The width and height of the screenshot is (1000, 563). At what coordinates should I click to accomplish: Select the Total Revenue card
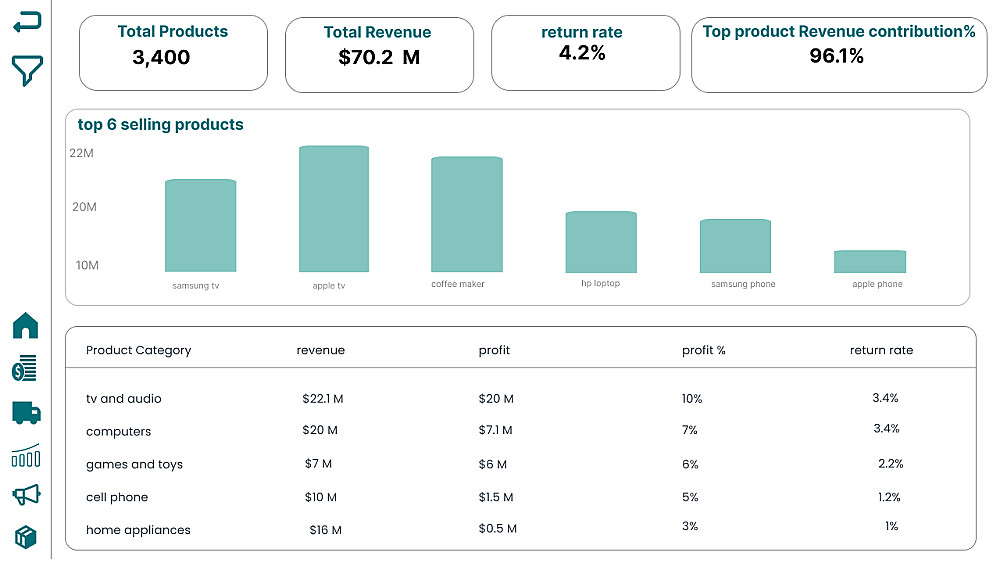[379, 54]
